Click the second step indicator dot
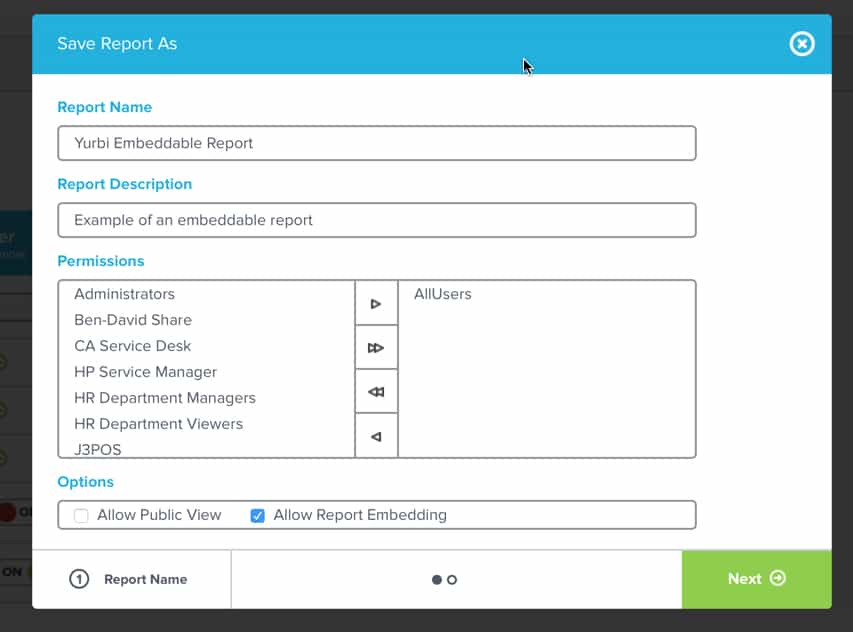The image size is (853, 632). click(452, 580)
